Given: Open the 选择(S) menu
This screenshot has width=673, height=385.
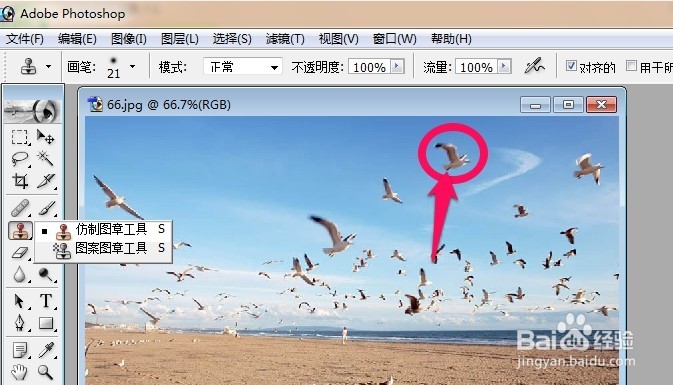Looking at the screenshot, I should point(232,39).
